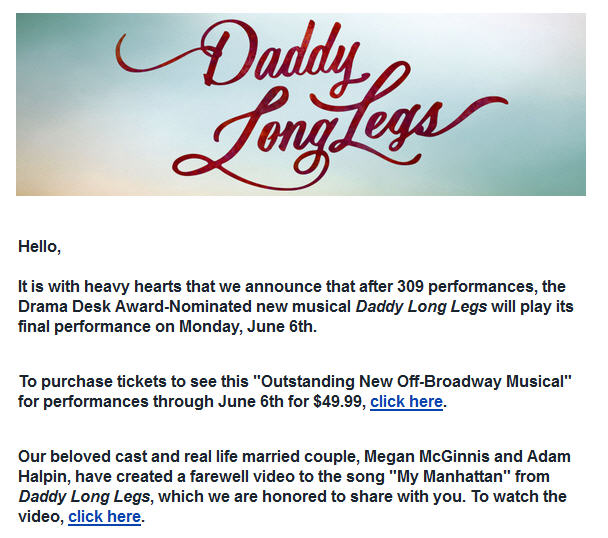This screenshot has height=538, width=608.
Task: Open the farewell video "click here" link
Action: click(x=104, y=517)
